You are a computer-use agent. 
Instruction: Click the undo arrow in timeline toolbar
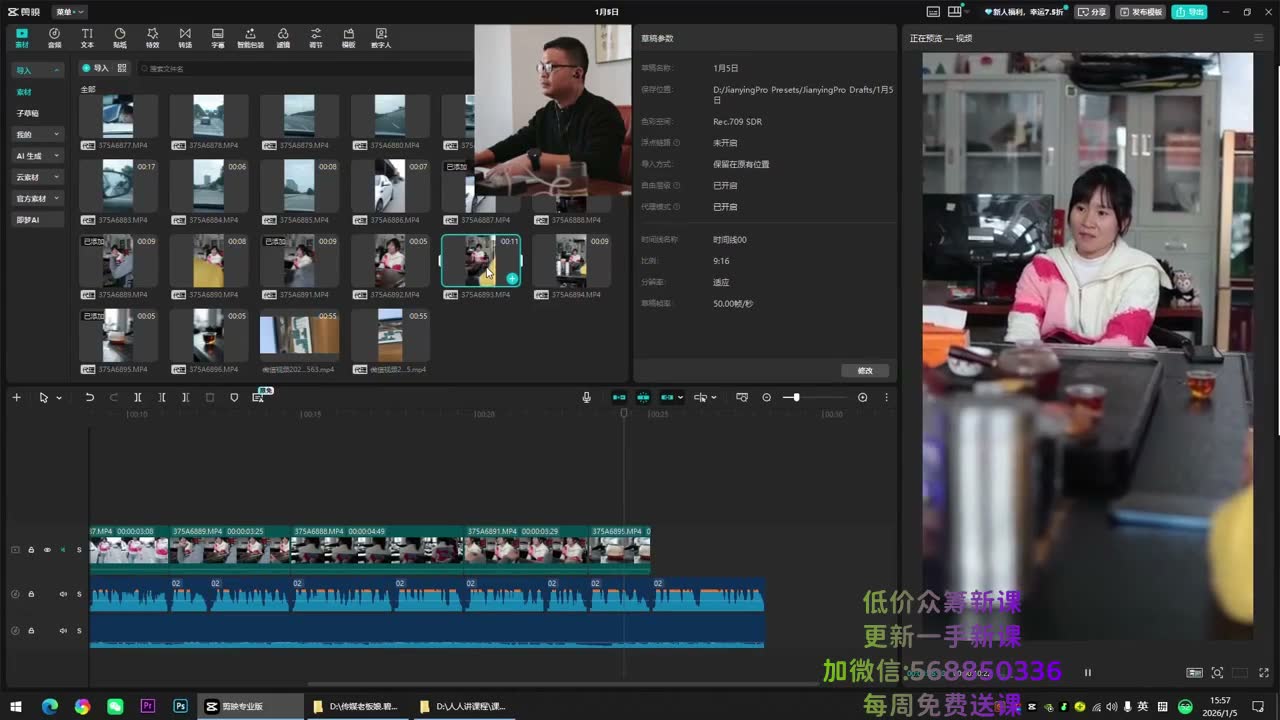pyautogui.click(x=89, y=397)
